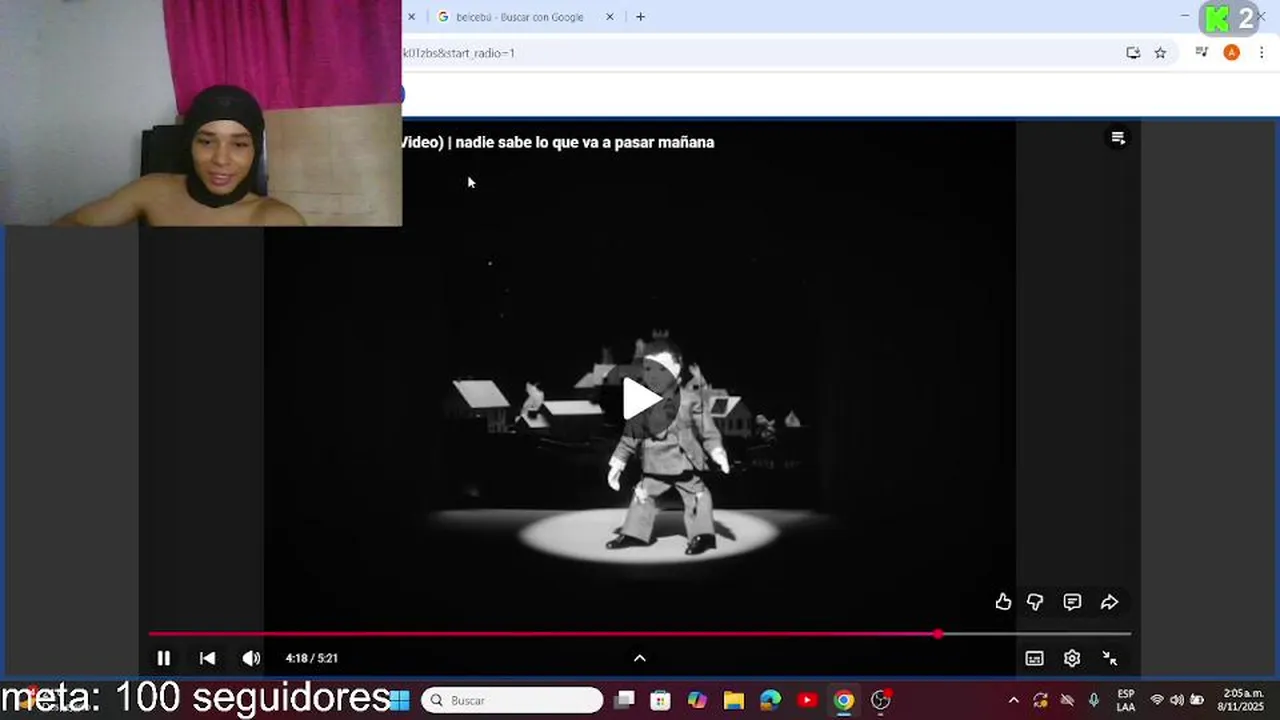The image size is (1280, 720).
Task: Open Microsoft Edge from taskbar
Action: tap(770, 700)
